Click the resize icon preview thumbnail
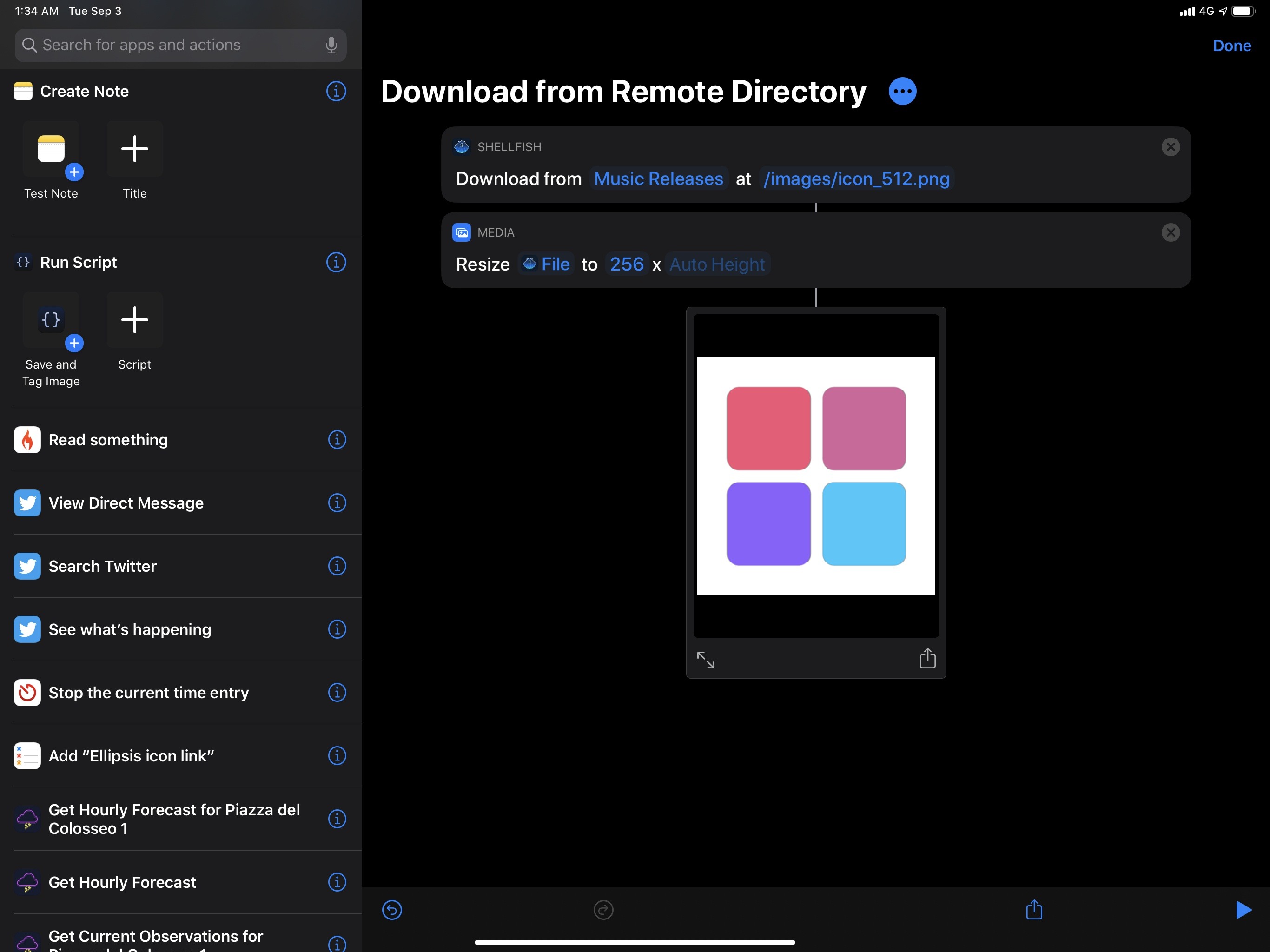 click(x=707, y=658)
